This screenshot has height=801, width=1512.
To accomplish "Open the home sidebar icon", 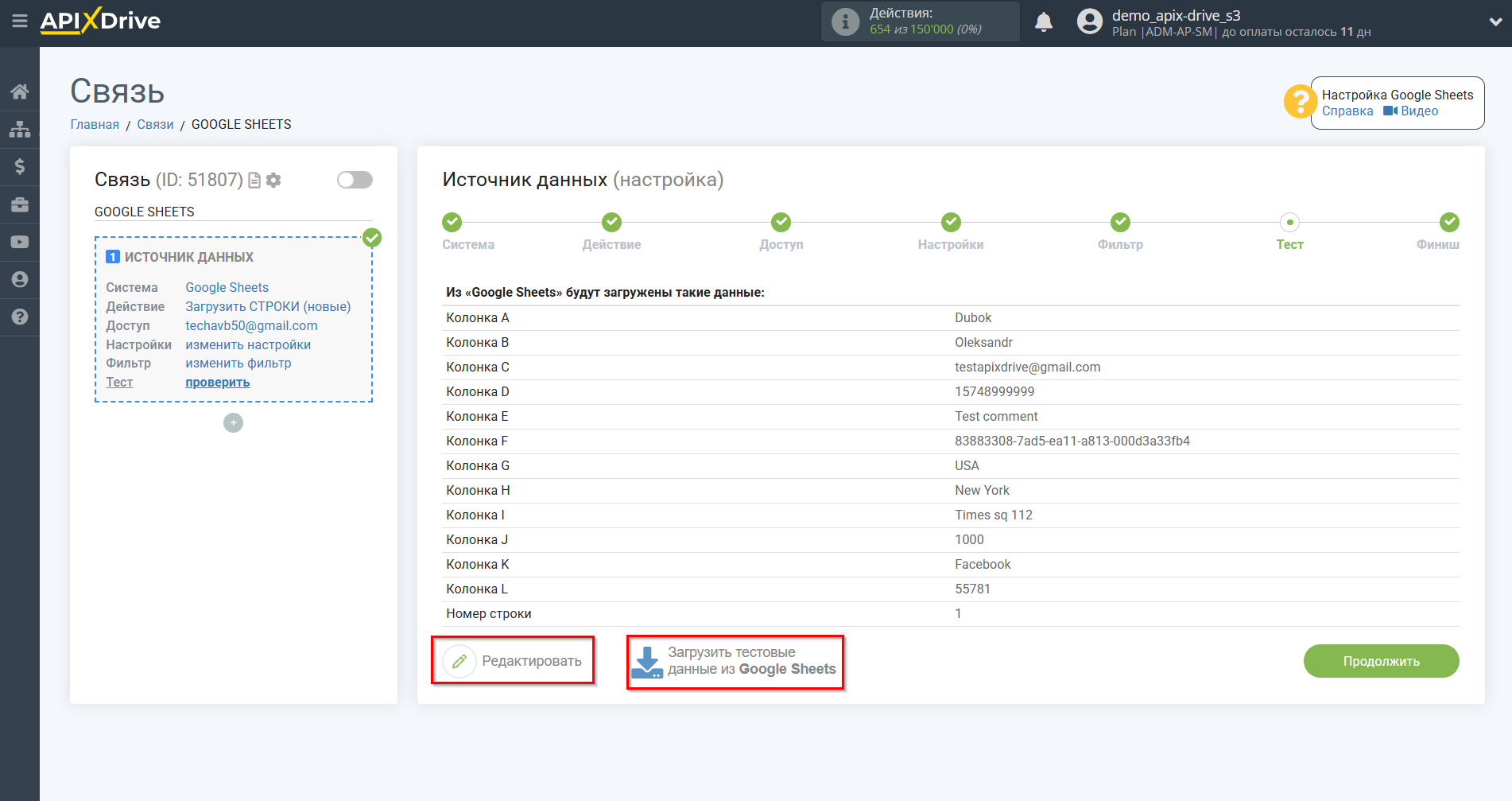I will pyautogui.click(x=20, y=91).
